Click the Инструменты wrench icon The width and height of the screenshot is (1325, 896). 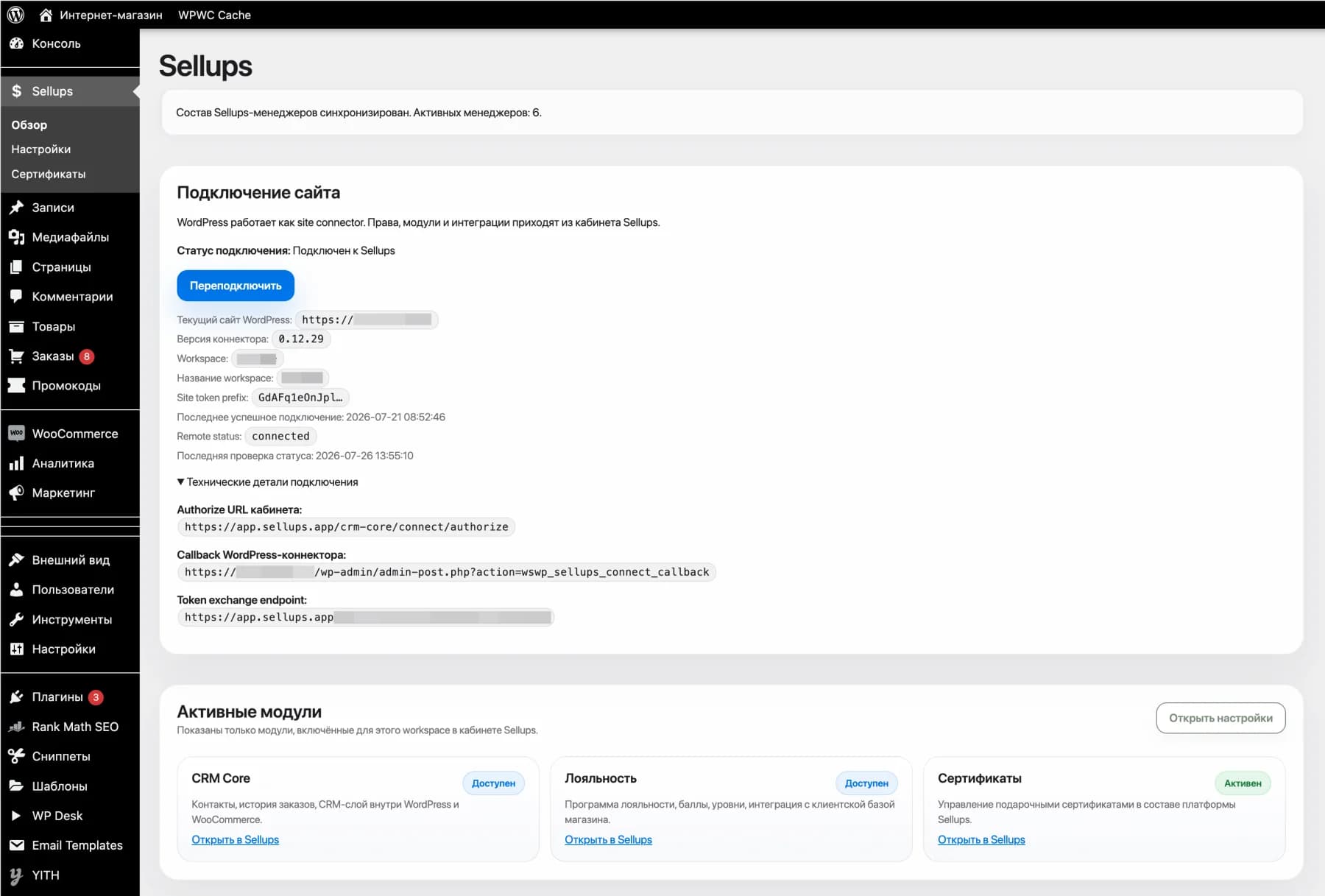16,620
